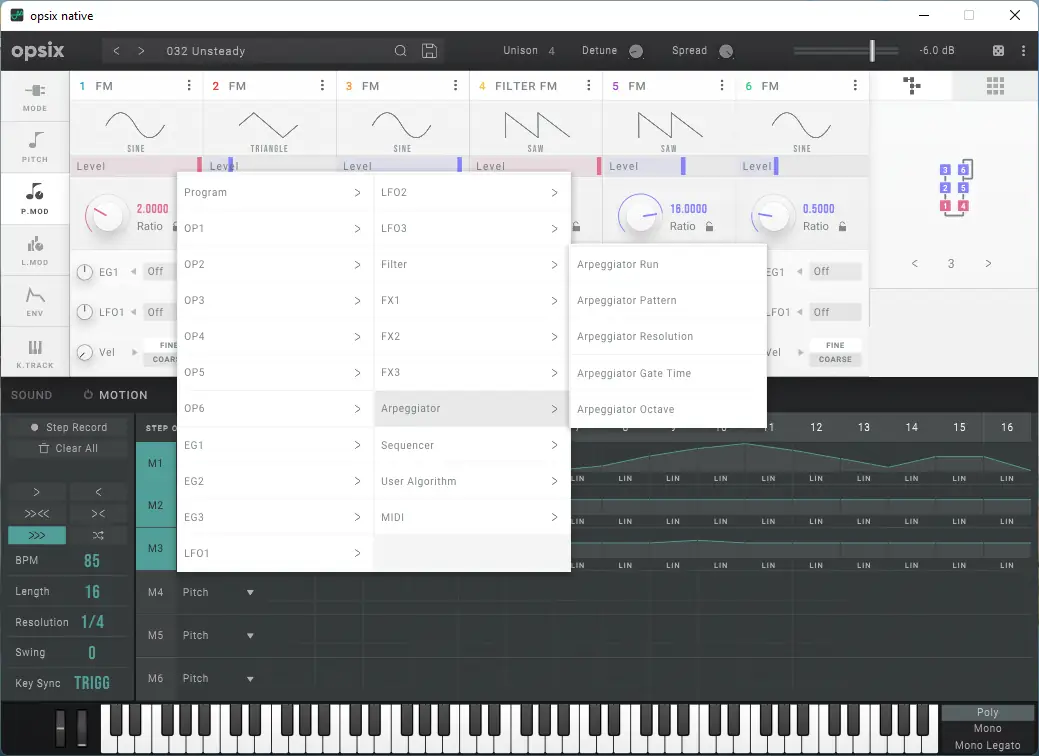The height and width of the screenshot is (756, 1039).
Task: Open operator 3 options menu
Action: pos(455,85)
